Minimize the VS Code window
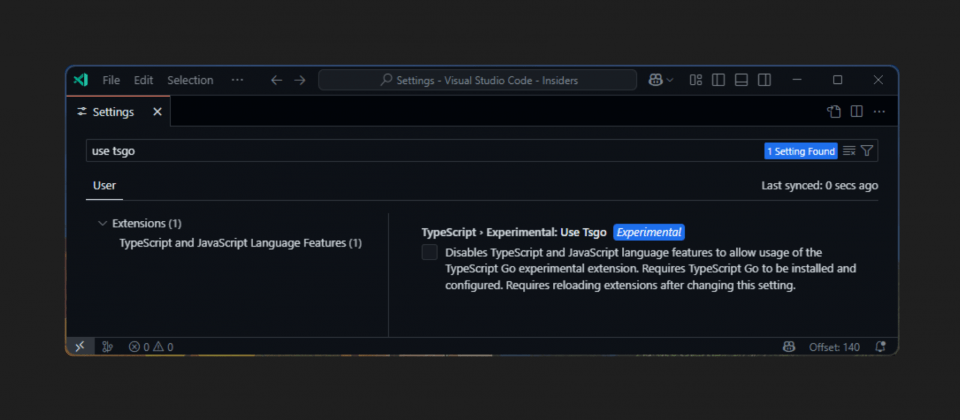This screenshot has width=960, height=420. click(x=797, y=80)
